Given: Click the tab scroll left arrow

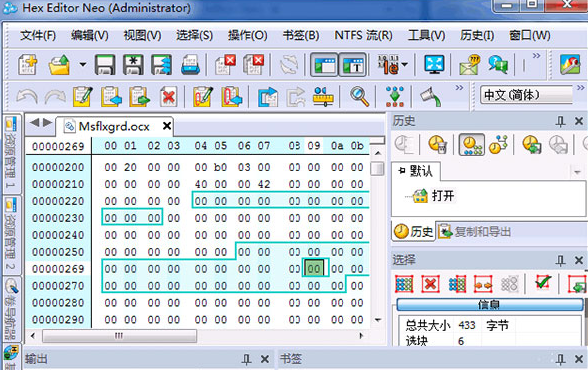Looking at the screenshot, I should point(34,123).
